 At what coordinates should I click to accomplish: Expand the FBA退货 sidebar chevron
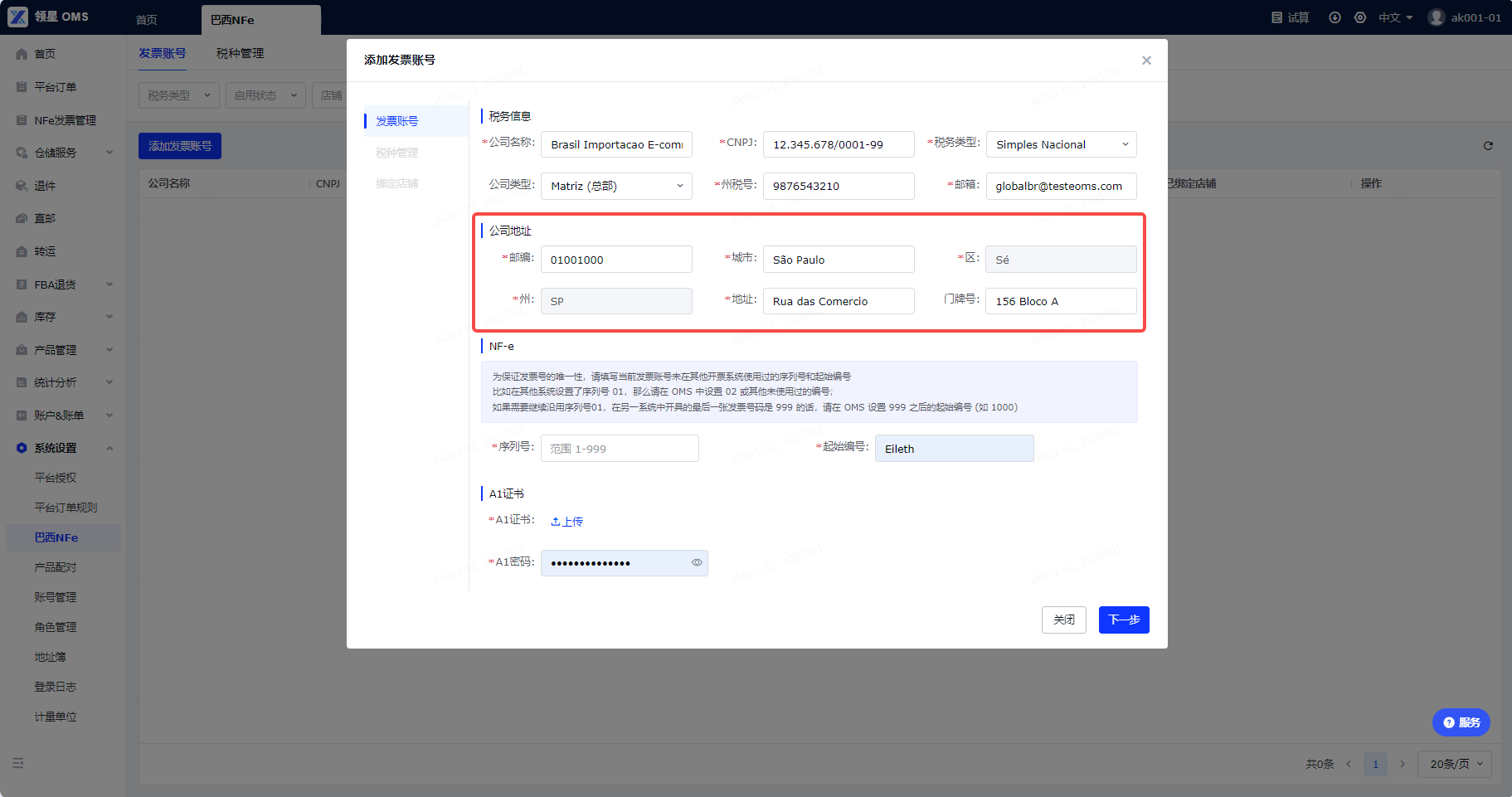pos(109,284)
